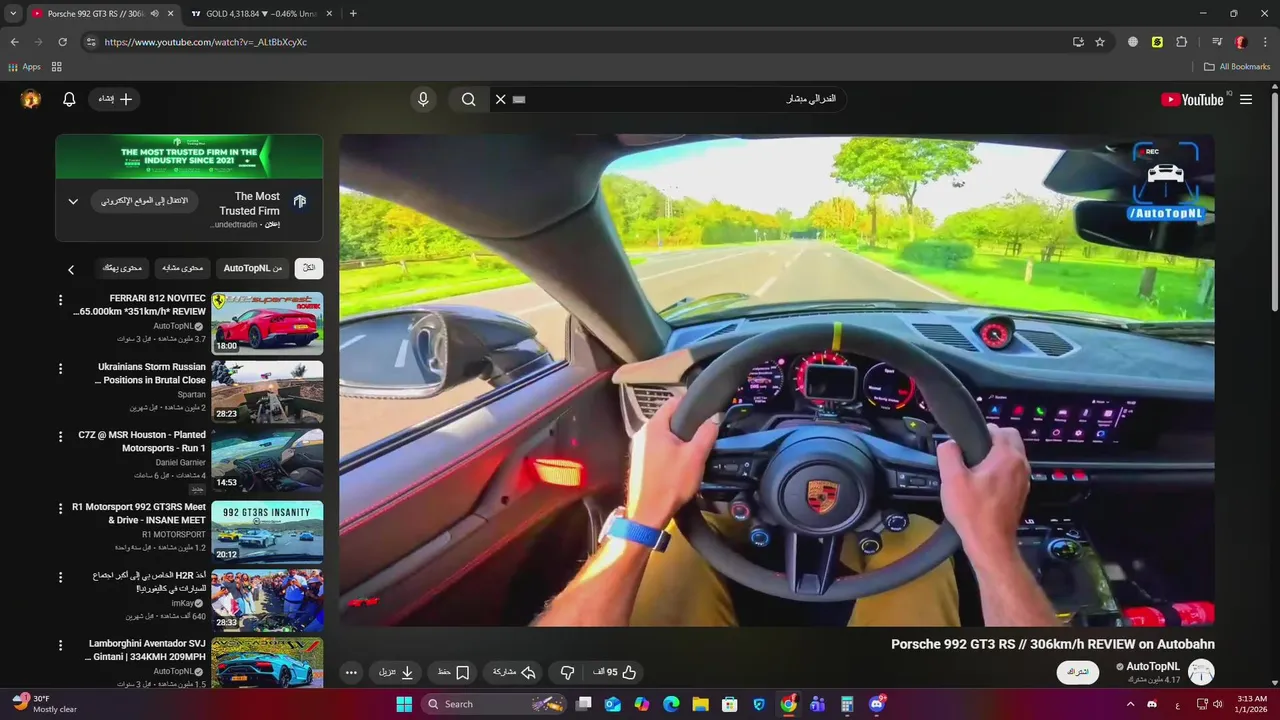The height and width of the screenshot is (720, 1280).
Task: Select the similar content filter chip
Action: [x=183, y=268]
